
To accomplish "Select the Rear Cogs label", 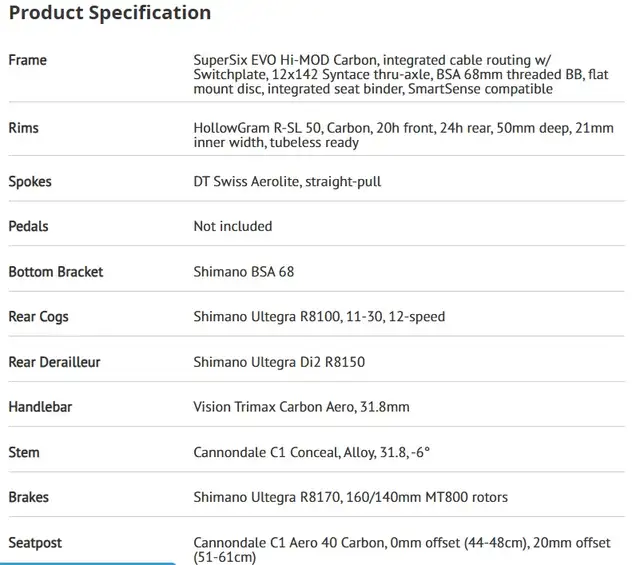I will 38,317.
